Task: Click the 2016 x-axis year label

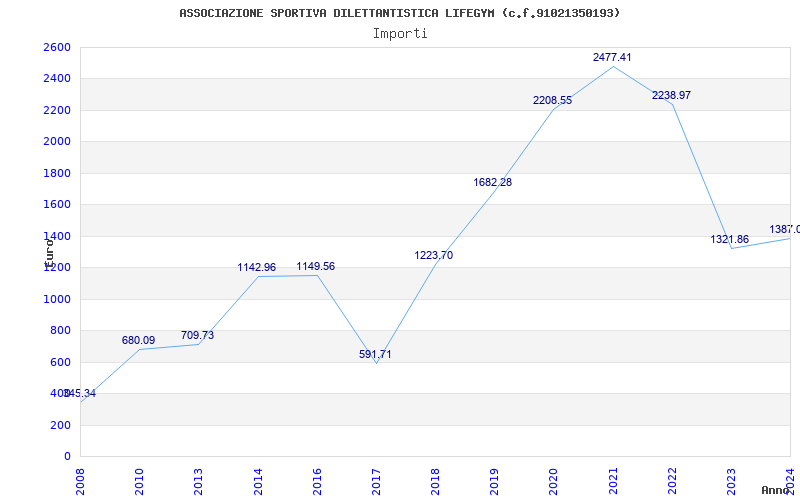Action: (317, 481)
